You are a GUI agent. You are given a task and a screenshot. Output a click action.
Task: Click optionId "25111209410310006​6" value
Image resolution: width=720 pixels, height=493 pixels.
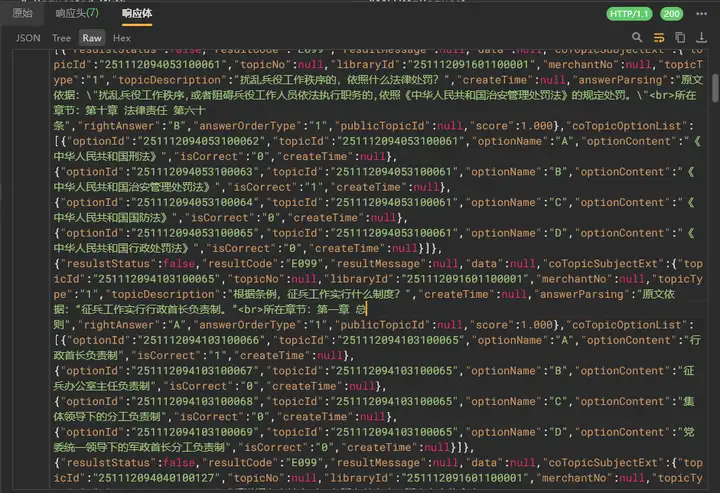coord(201,340)
